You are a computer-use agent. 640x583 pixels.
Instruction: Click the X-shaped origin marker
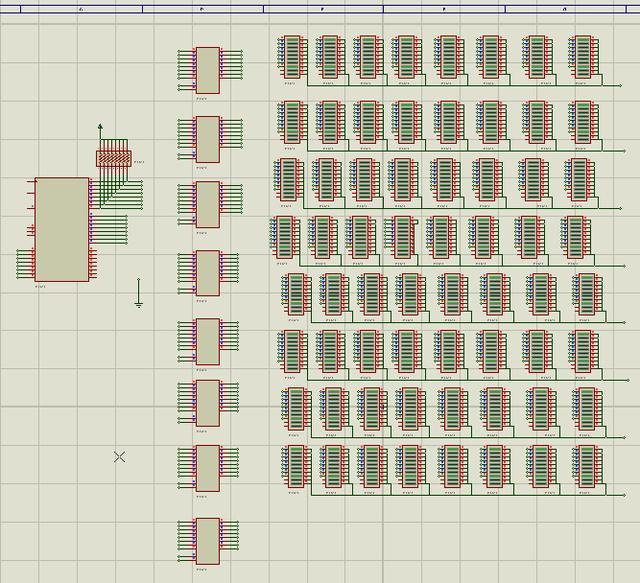point(120,457)
